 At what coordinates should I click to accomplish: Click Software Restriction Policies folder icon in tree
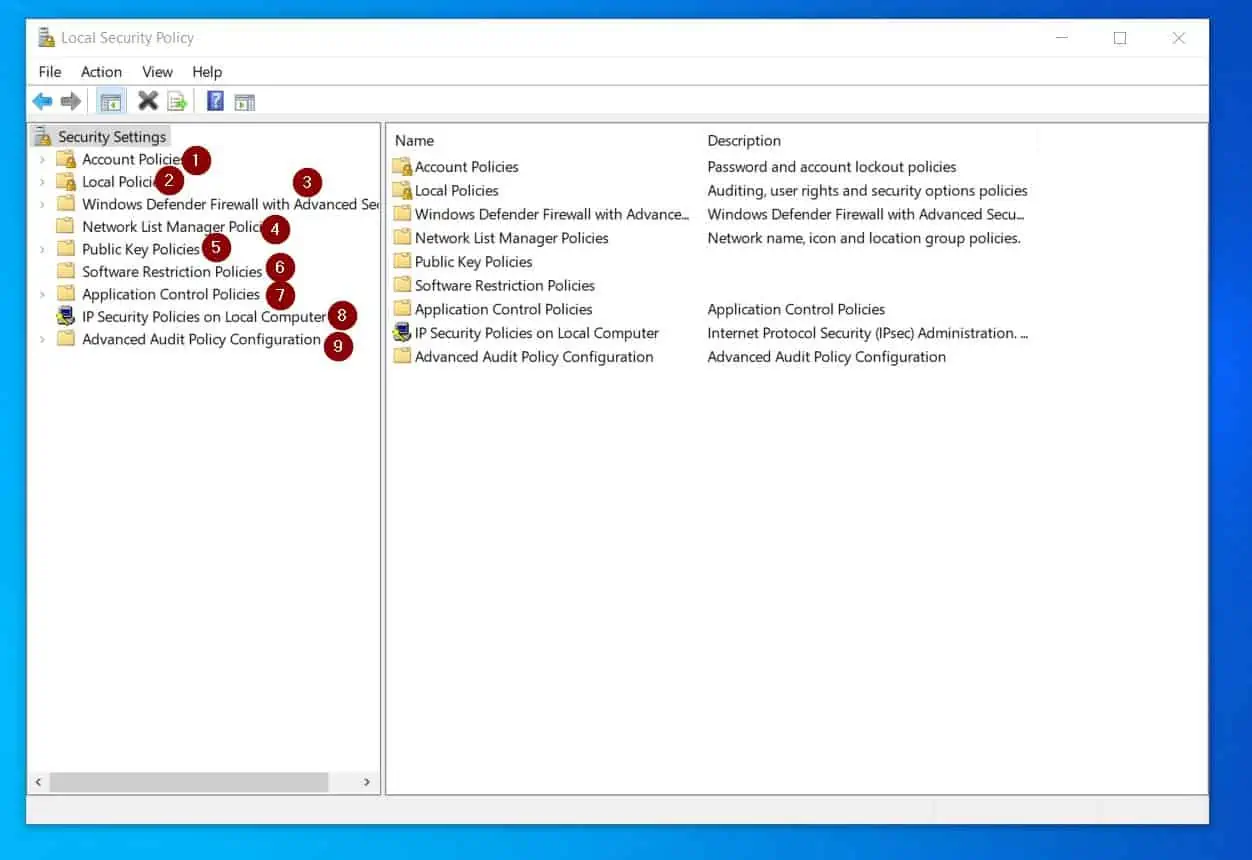(66, 272)
